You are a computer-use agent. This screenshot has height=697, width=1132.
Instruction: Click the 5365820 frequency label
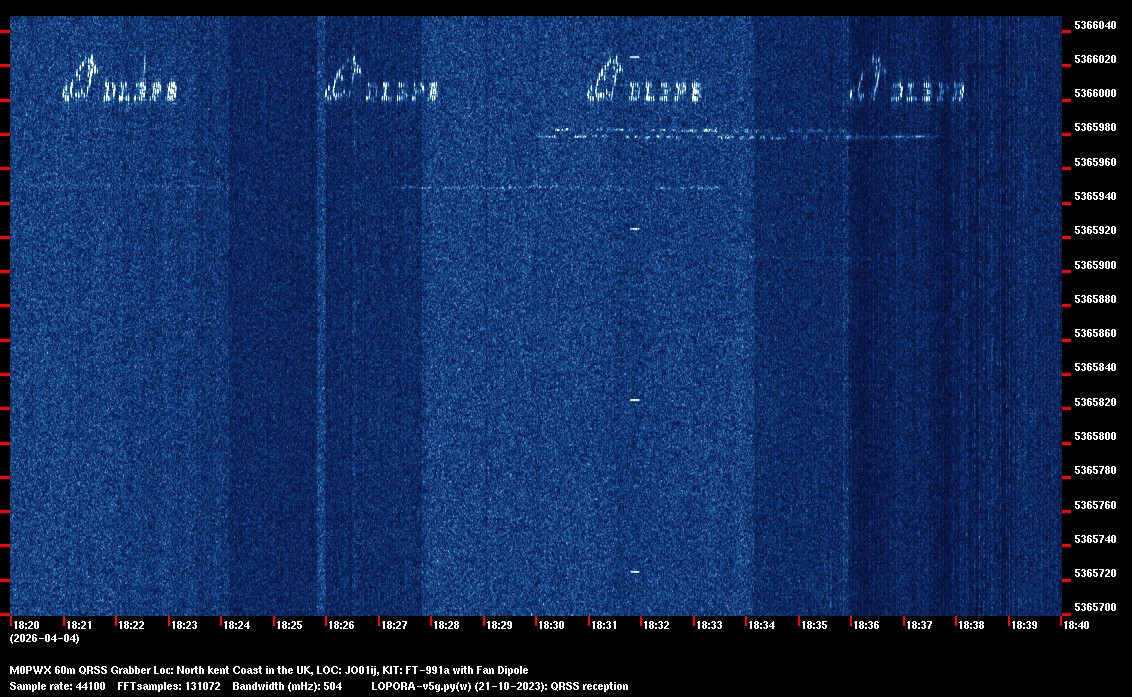pos(1095,402)
